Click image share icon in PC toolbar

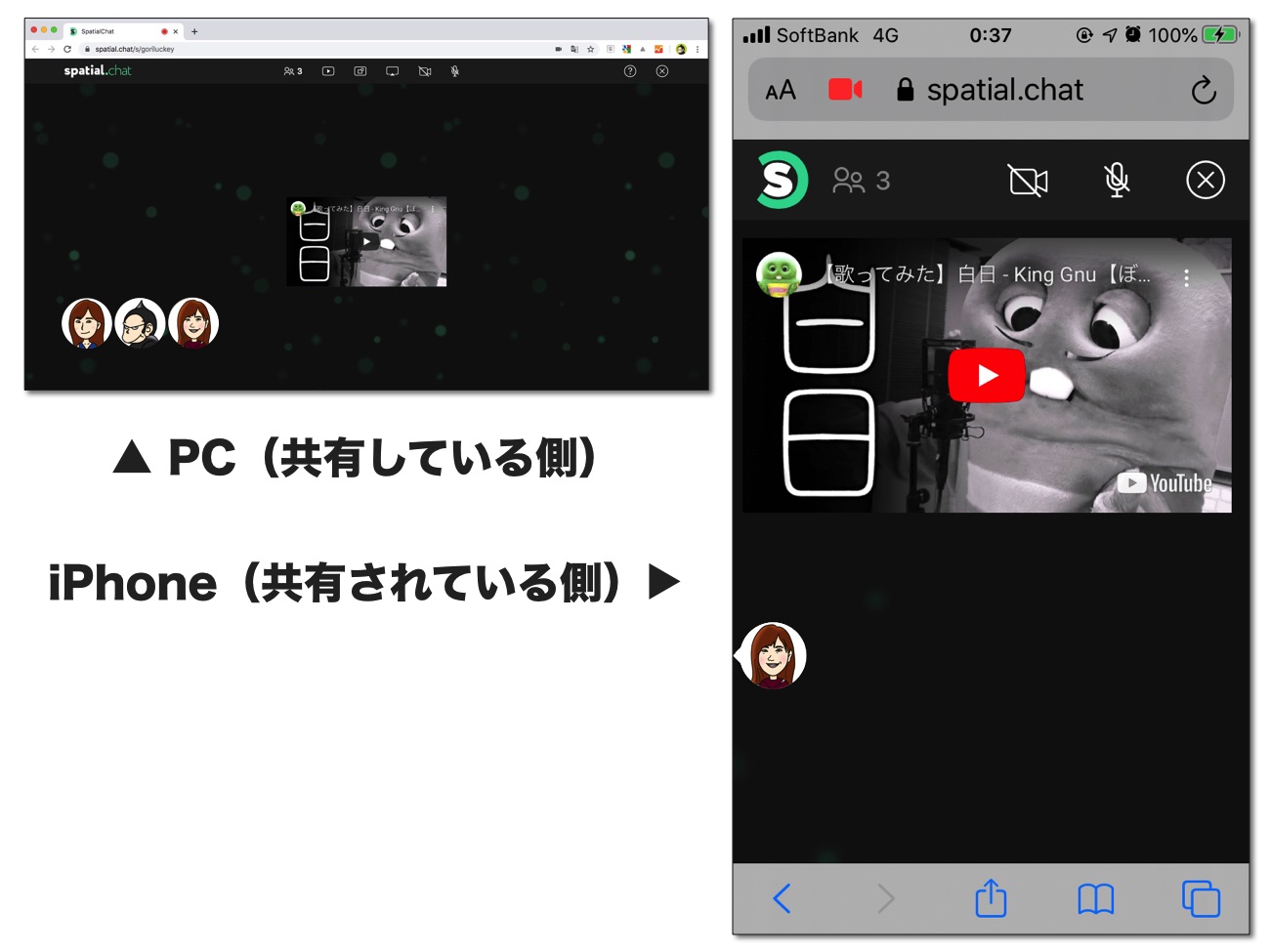360,71
